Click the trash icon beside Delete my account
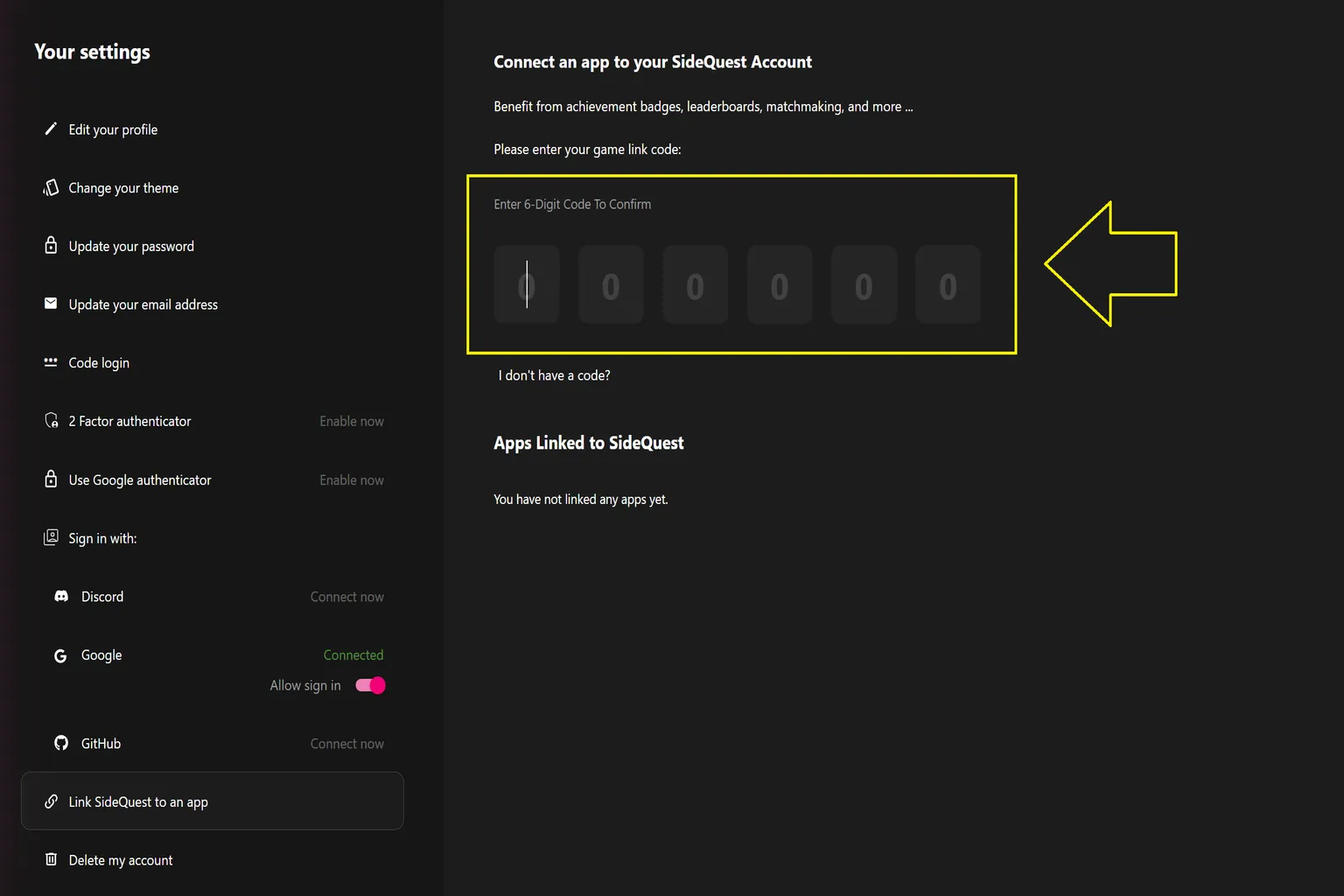Viewport: 1344px width, 896px height. [x=51, y=859]
